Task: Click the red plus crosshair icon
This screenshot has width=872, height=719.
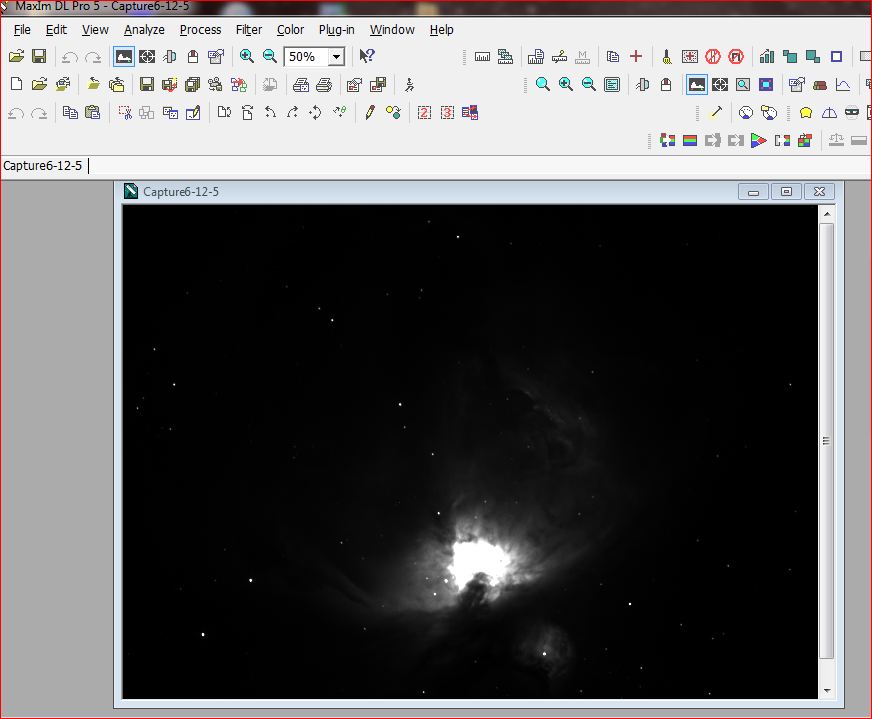Action: tap(636, 57)
